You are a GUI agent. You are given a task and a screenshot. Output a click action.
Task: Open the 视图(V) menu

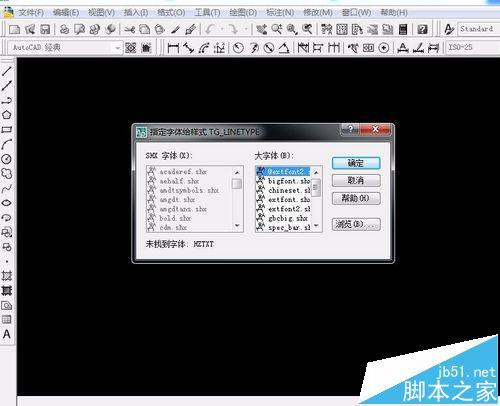tap(101, 13)
